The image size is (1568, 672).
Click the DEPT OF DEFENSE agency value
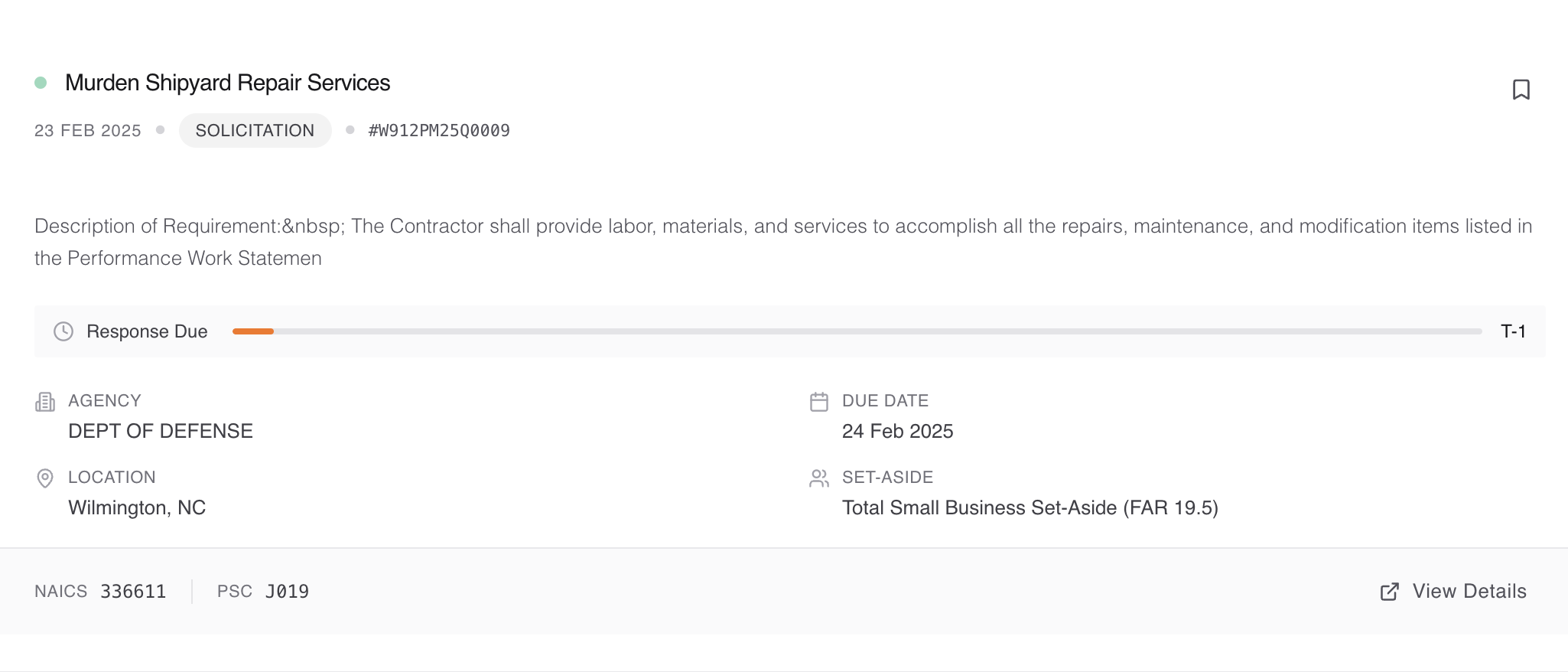coord(161,431)
